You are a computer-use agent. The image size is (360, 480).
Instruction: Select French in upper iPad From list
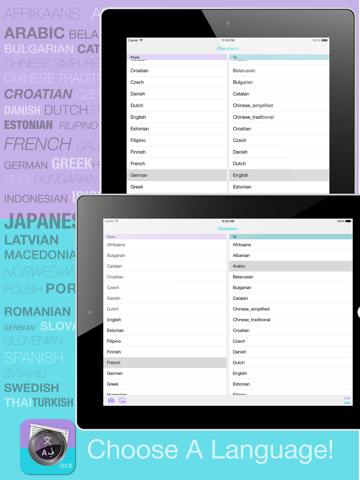[x=177, y=164]
